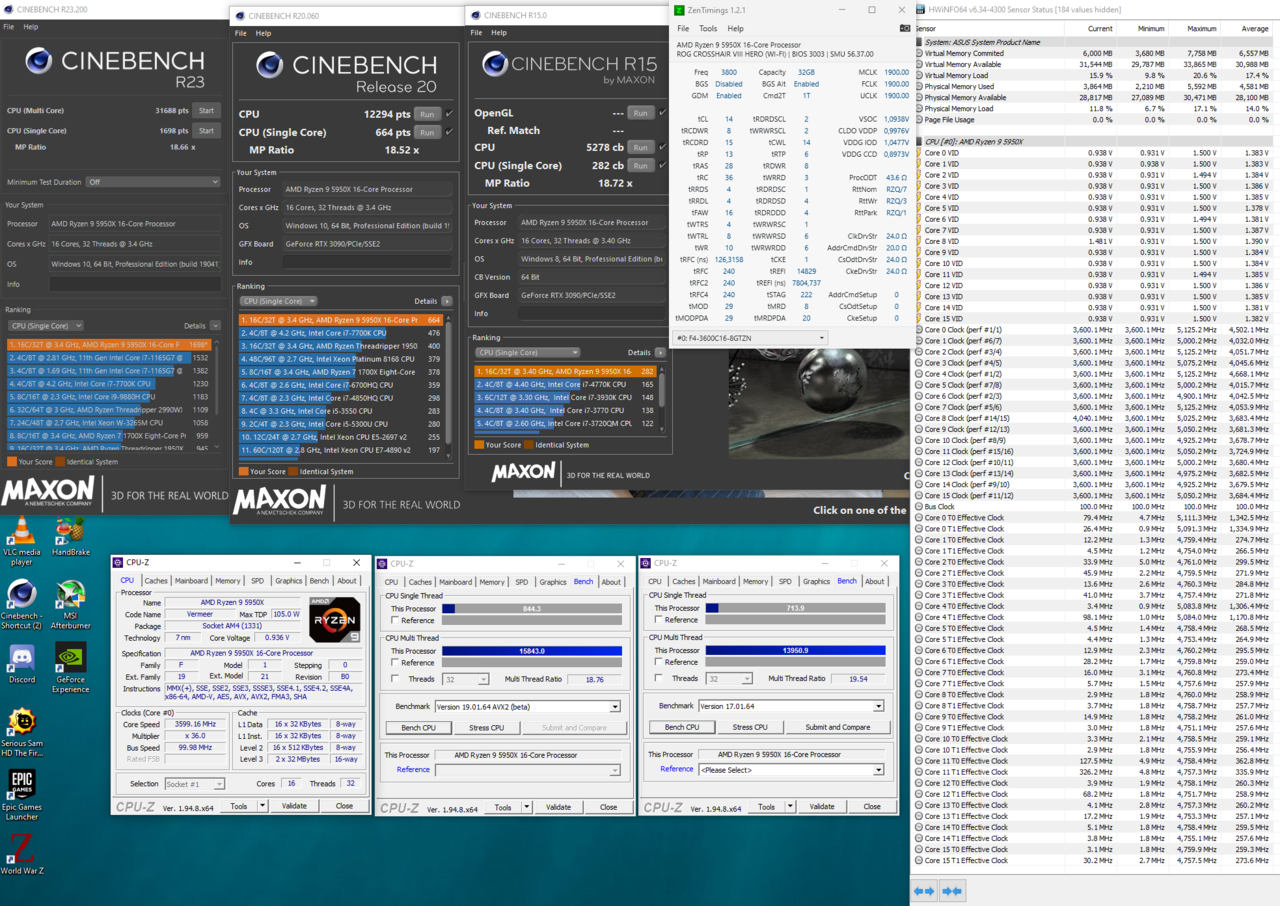Toggle Cinebench R20 CPU Single Core checkbox

click(449, 132)
